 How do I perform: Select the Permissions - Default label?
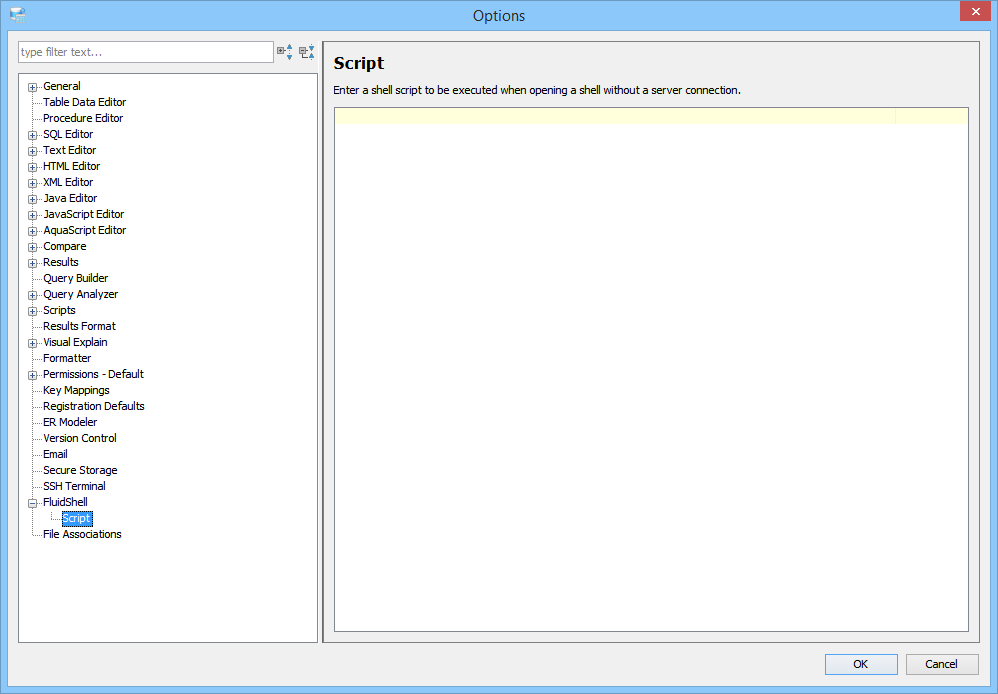(x=93, y=374)
